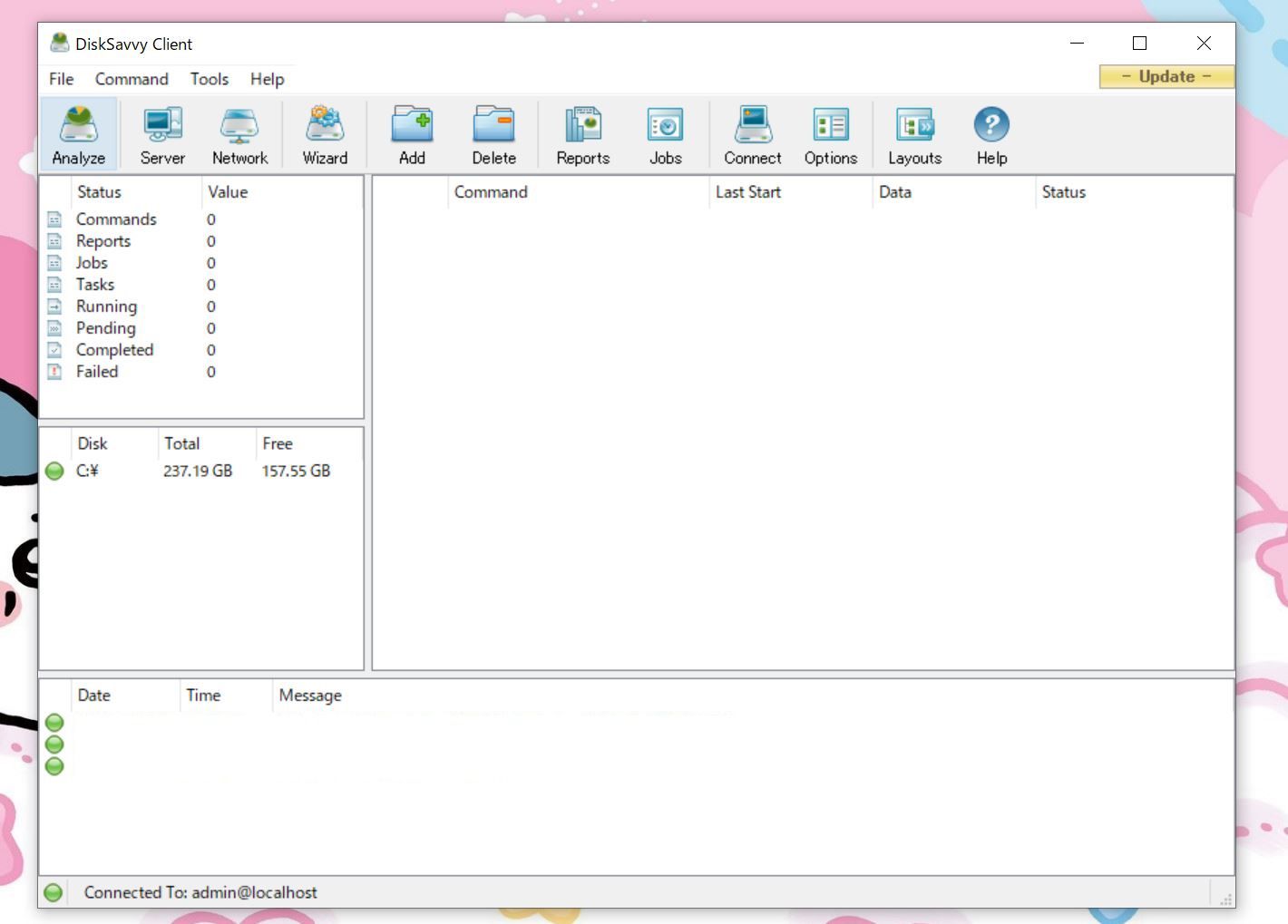1288x924 pixels.
Task: Click the icon beside the Jobs status row
Action: click(x=54, y=263)
